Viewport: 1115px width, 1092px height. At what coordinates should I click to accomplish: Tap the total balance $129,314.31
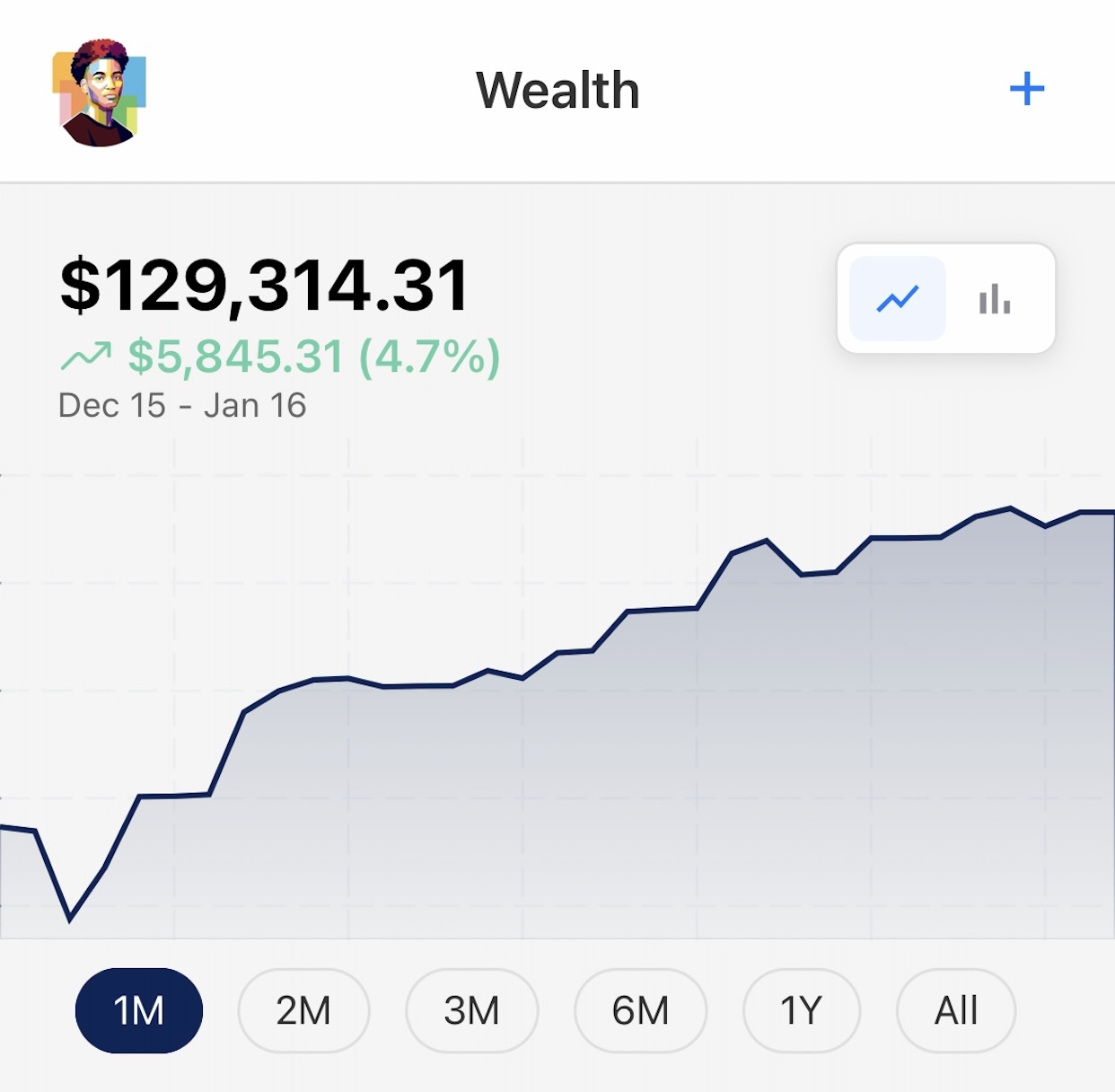pos(264,286)
